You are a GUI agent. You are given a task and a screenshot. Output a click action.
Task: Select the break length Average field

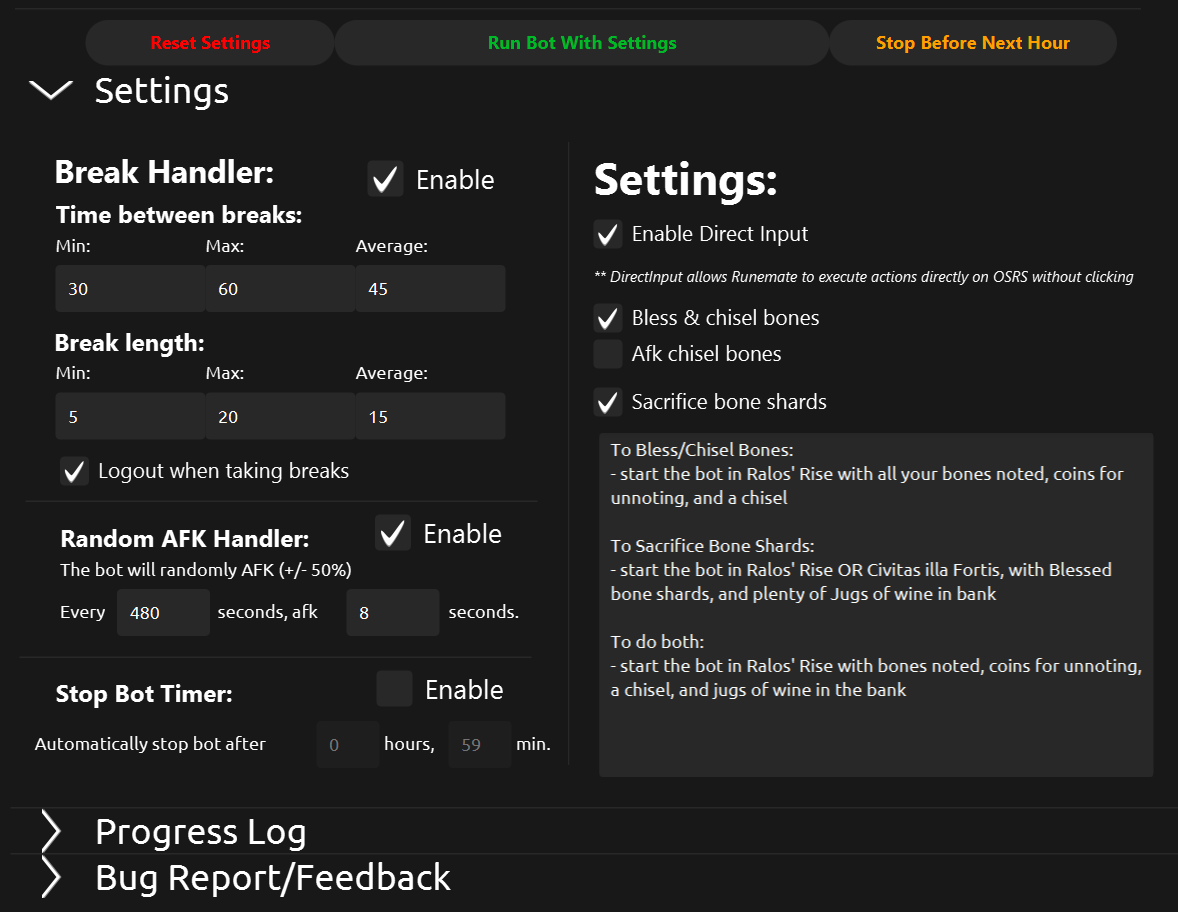pyautogui.click(x=430, y=417)
